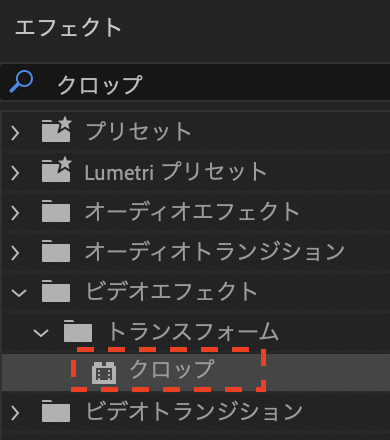Click the オーディオトランジション folder icon
The width and height of the screenshot is (390, 440).
click(x=56, y=251)
